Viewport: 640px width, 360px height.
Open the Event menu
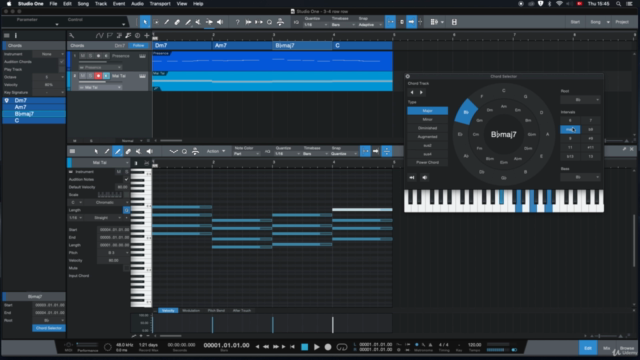[119, 4]
